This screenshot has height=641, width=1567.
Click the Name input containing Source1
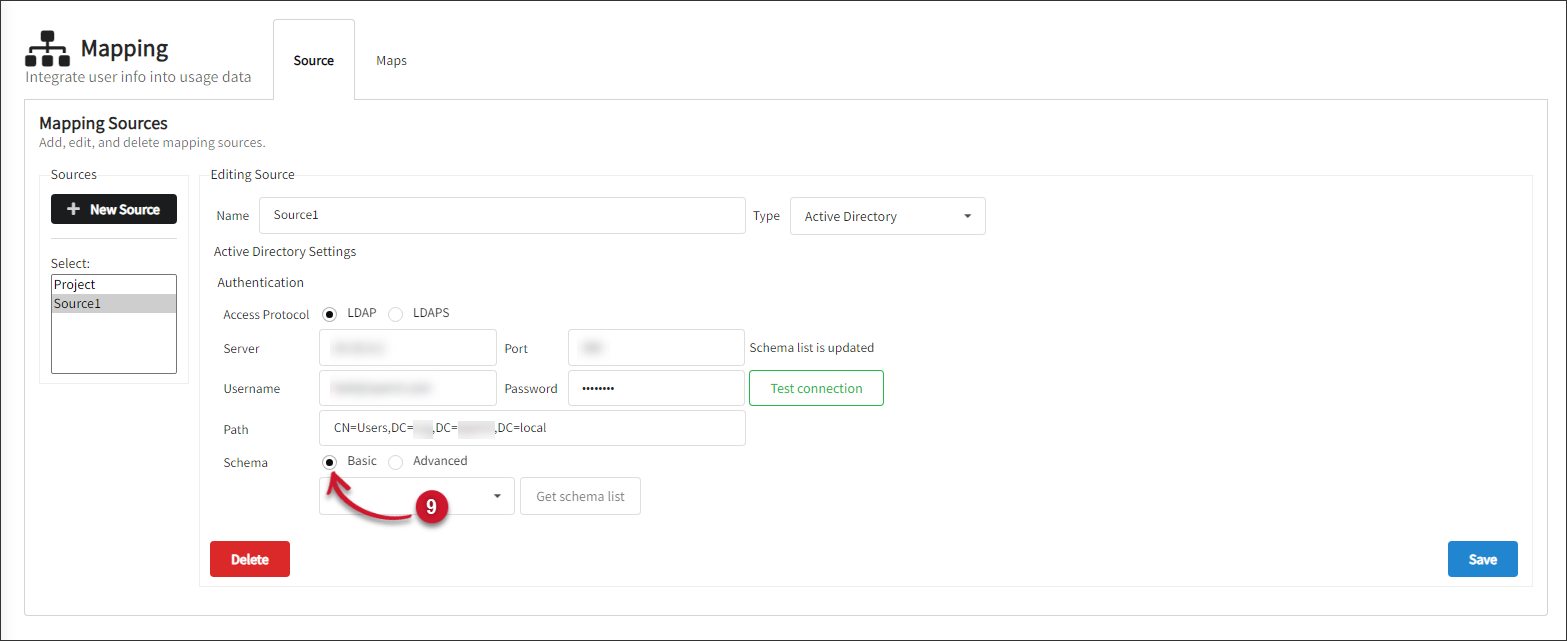(502, 215)
